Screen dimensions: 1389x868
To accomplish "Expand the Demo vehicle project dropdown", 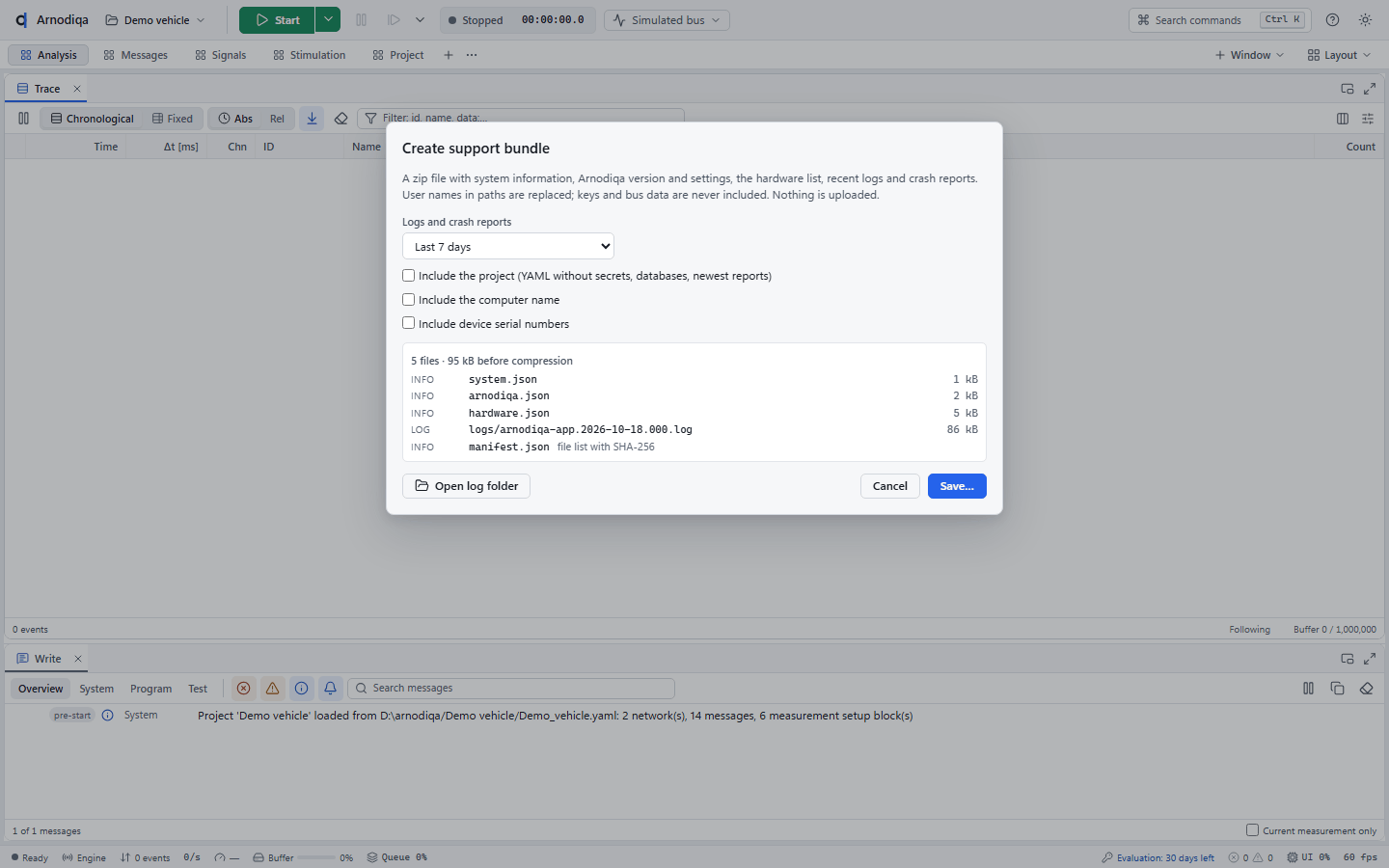I will [155, 20].
